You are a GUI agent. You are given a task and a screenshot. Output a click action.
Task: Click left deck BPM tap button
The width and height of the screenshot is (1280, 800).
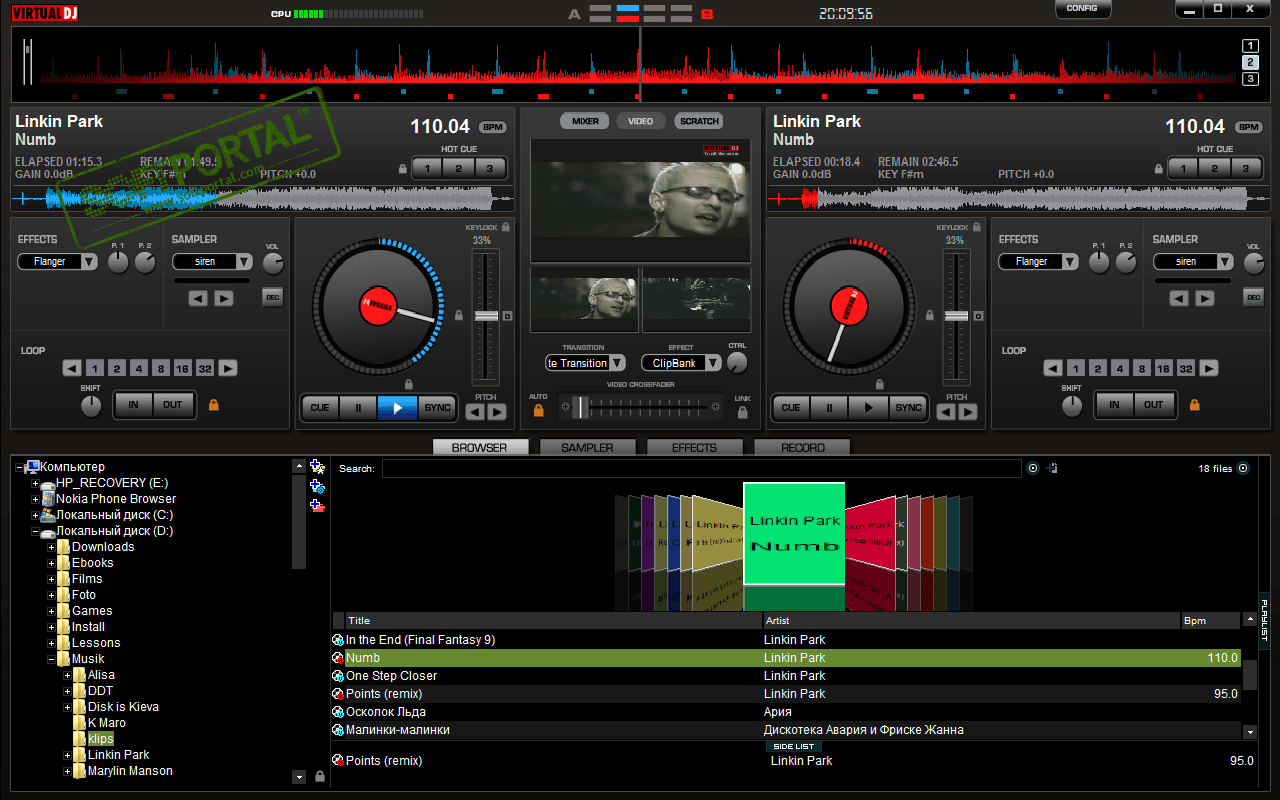(492, 128)
